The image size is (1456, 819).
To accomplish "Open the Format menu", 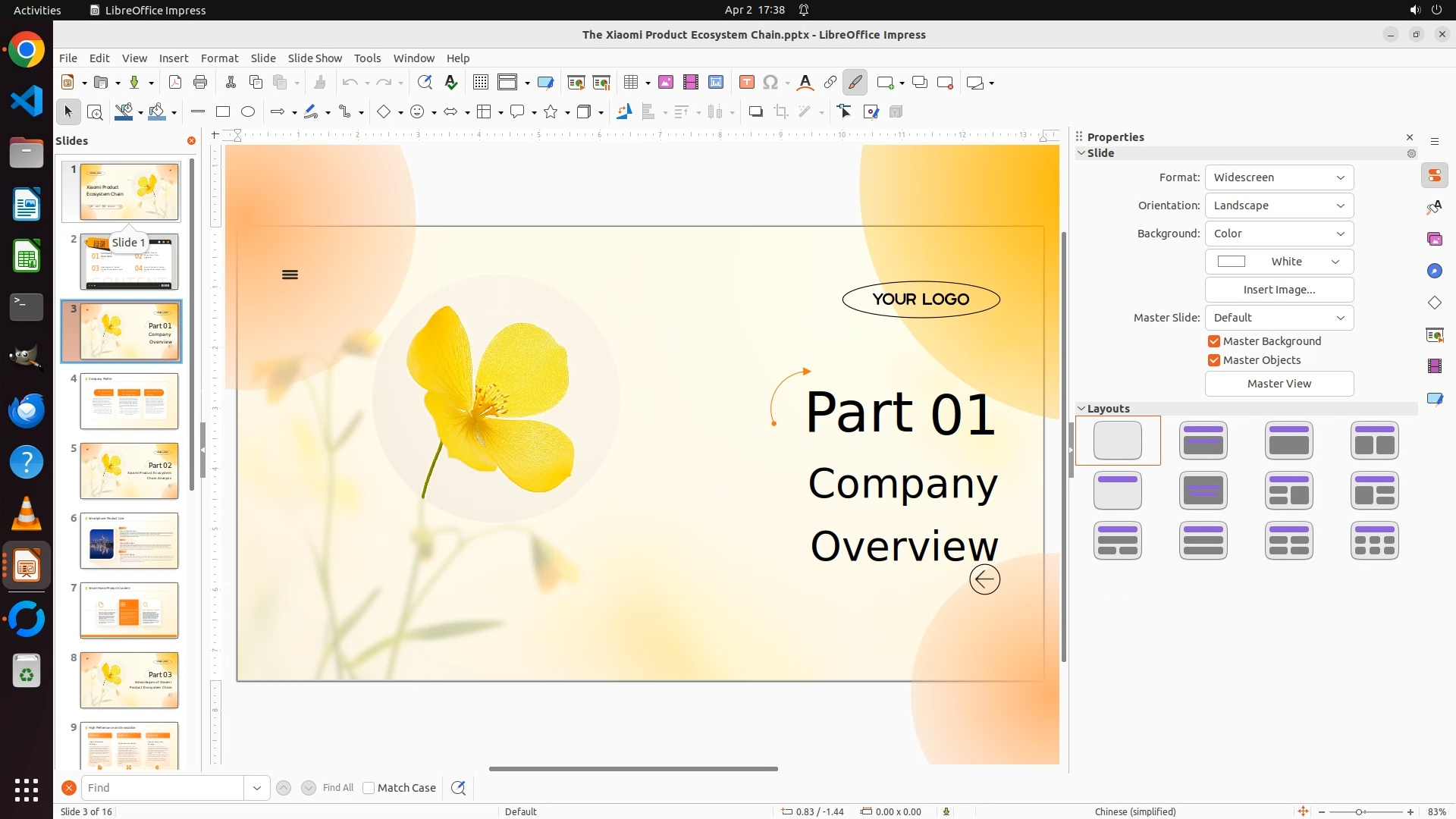I will coord(219,58).
